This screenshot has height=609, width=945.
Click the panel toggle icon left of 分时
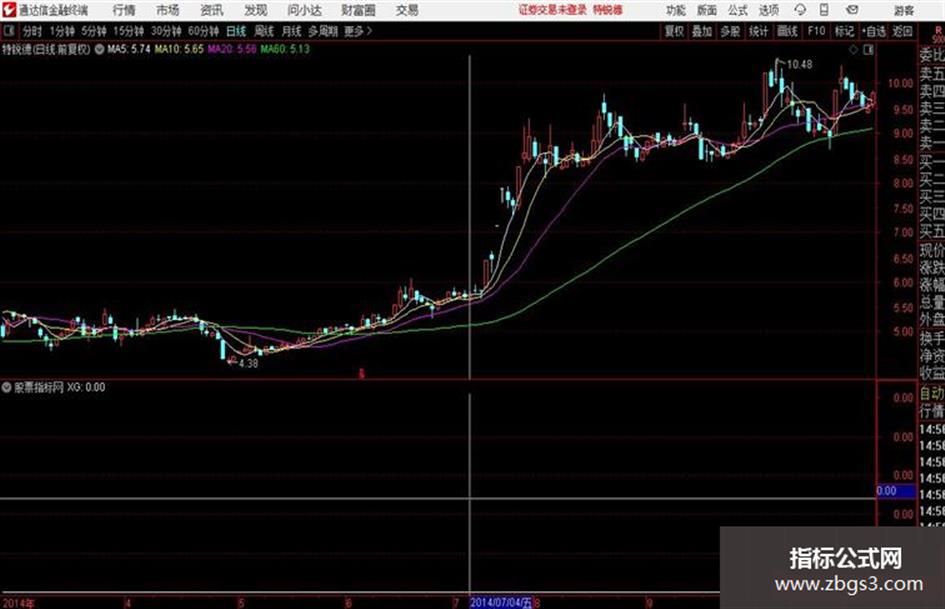click(8, 31)
